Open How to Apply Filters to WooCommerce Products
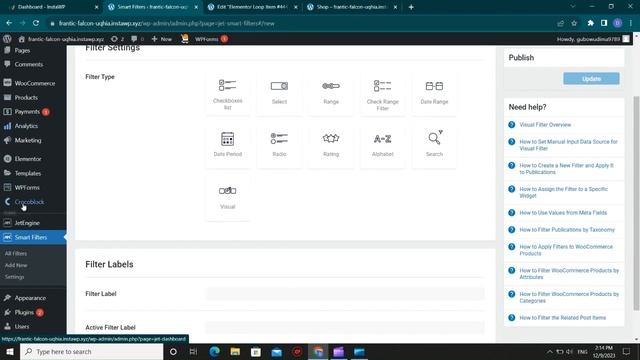 point(566,250)
